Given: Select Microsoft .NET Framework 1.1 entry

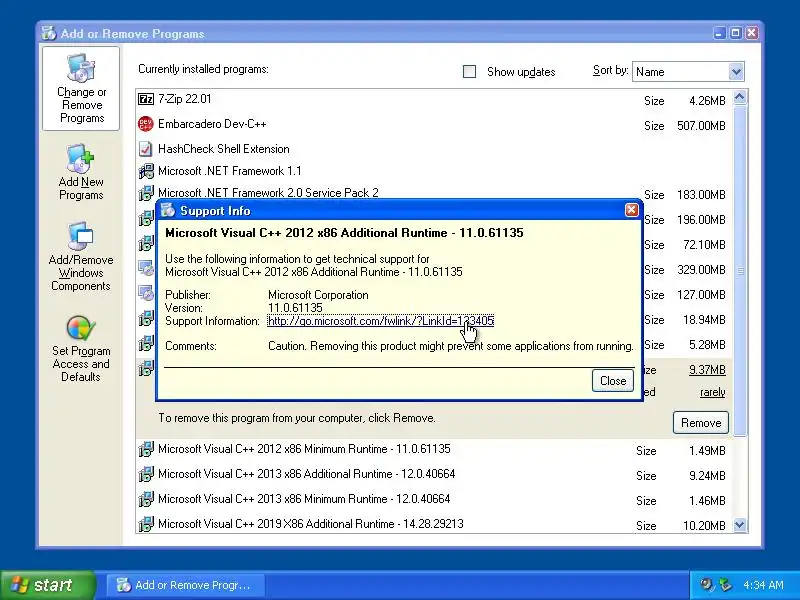Looking at the screenshot, I should tap(434, 171).
